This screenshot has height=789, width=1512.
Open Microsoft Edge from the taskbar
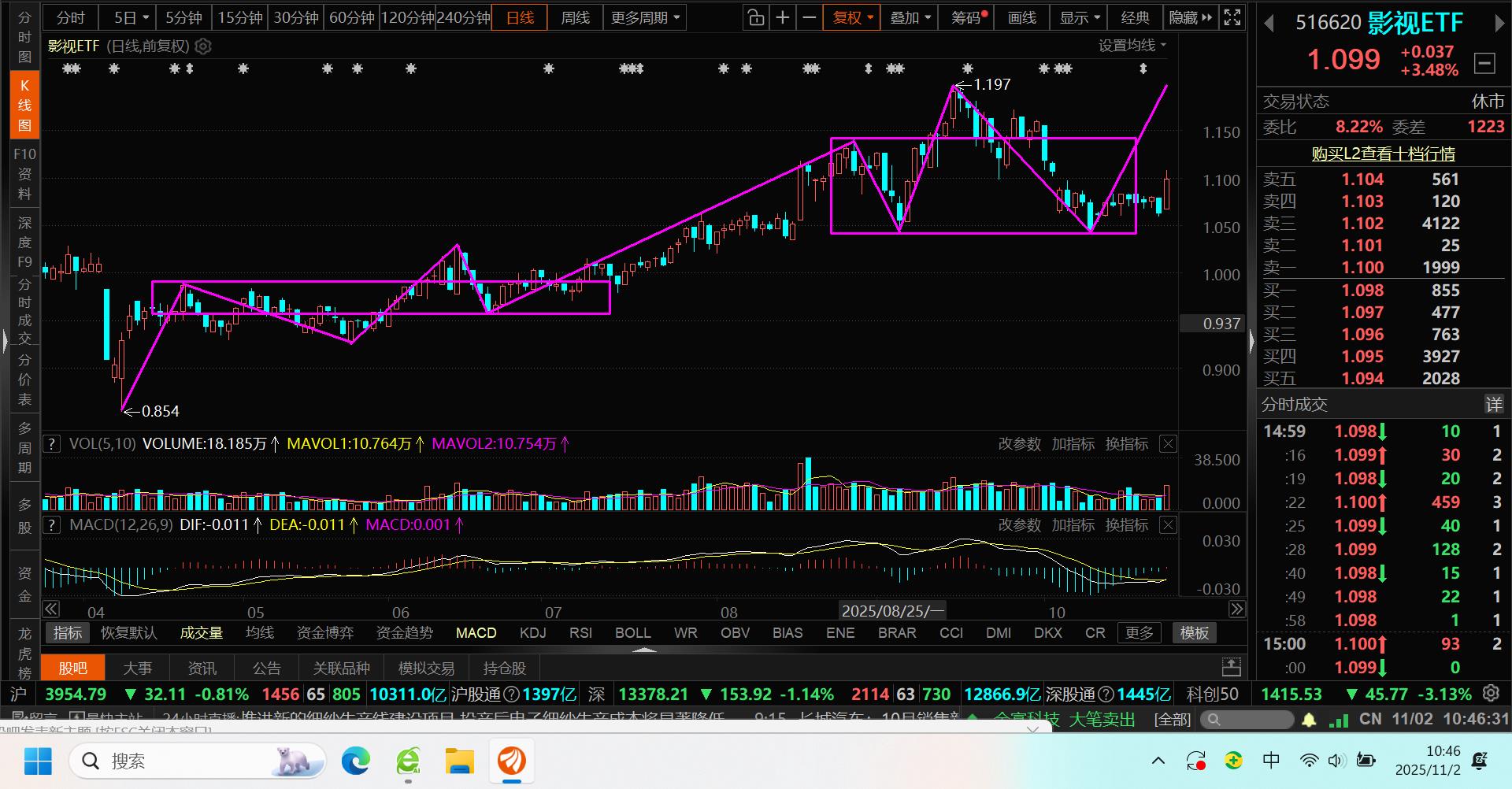(356, 761)
